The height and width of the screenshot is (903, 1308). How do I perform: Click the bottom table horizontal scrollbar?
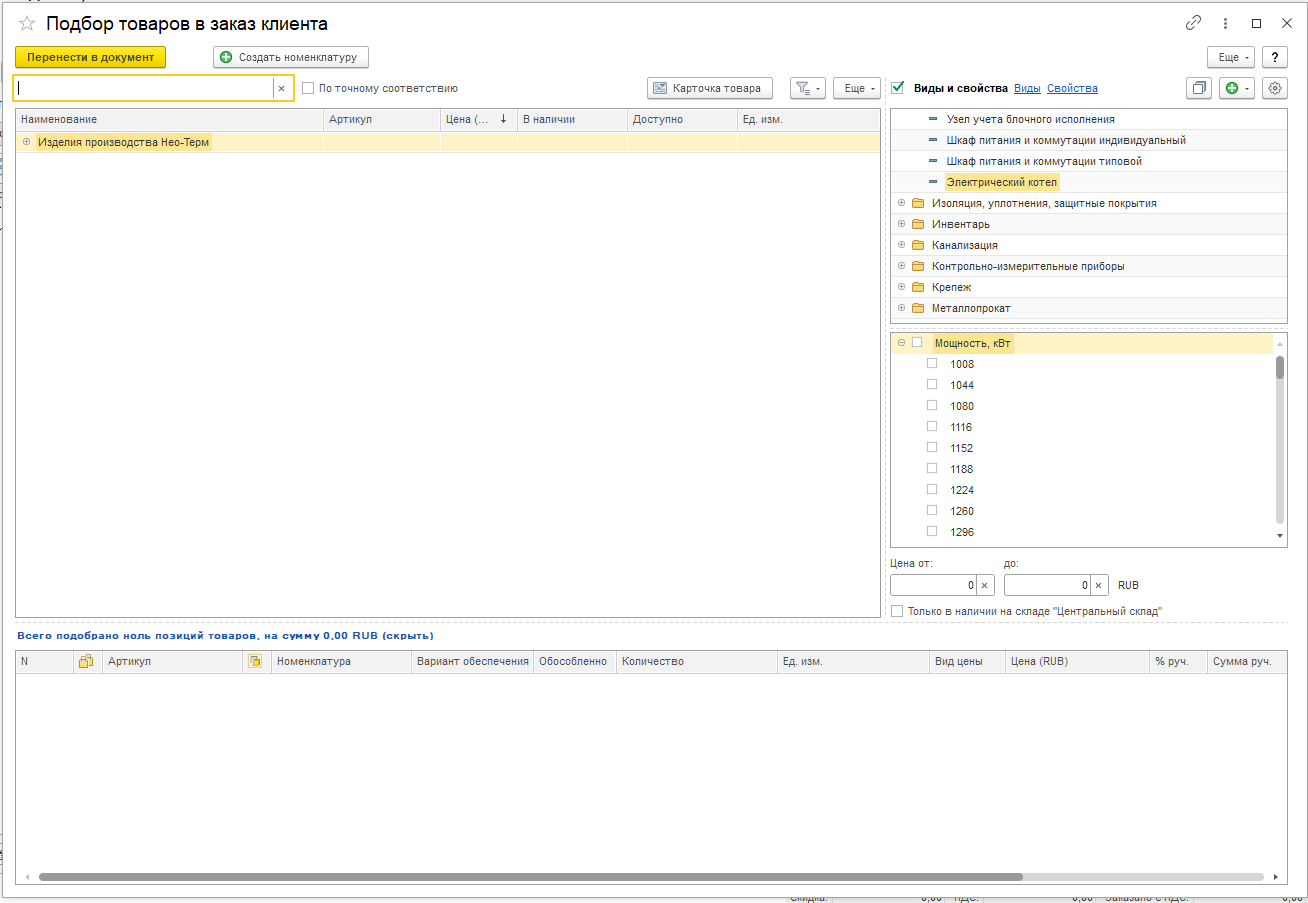click(x=530, y=876)
